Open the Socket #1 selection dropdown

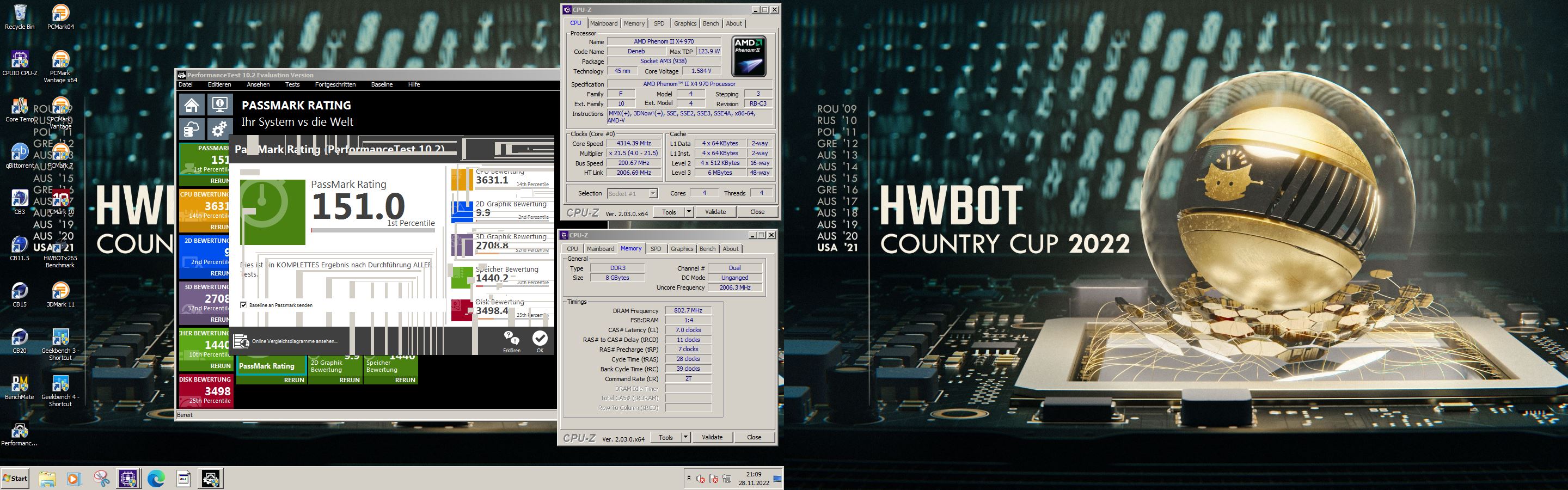pos(633,194)
